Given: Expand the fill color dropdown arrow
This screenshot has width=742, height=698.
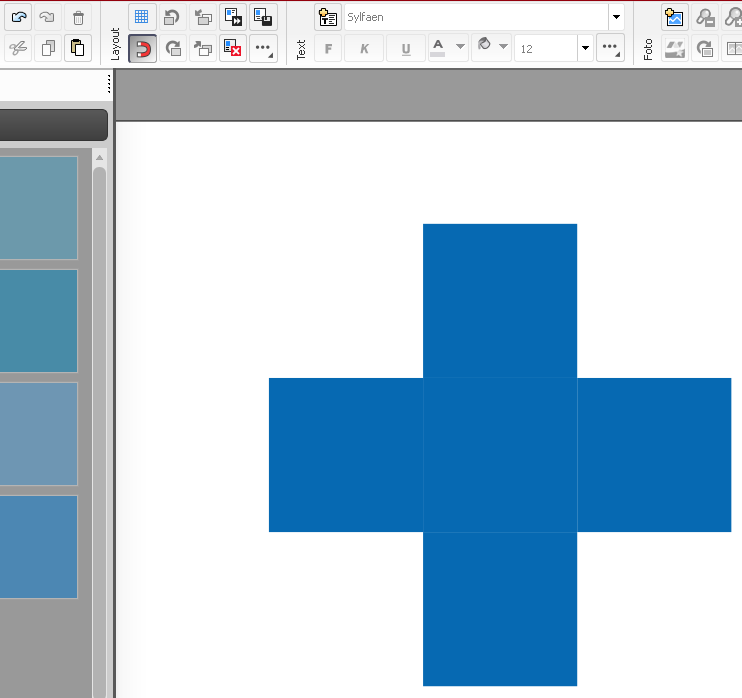Looking at the screenshot, I should [504, 46].
